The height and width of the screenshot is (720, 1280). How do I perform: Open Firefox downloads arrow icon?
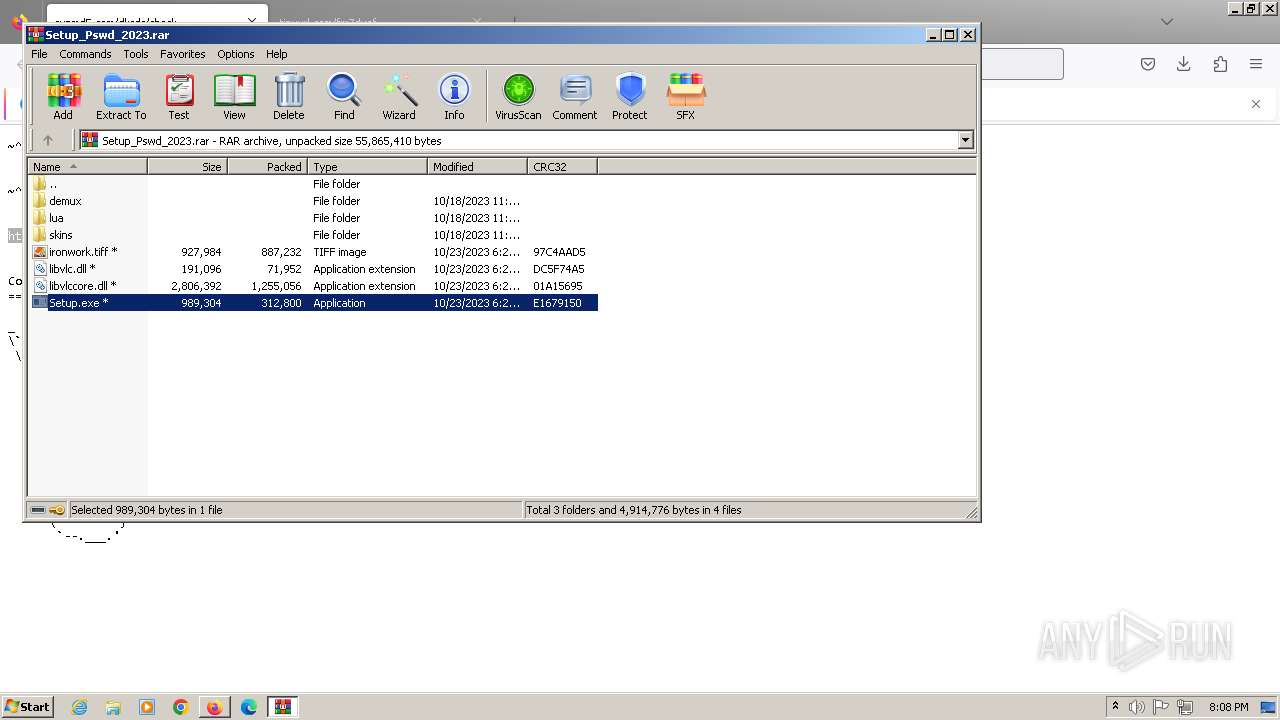pos(1184,64)
